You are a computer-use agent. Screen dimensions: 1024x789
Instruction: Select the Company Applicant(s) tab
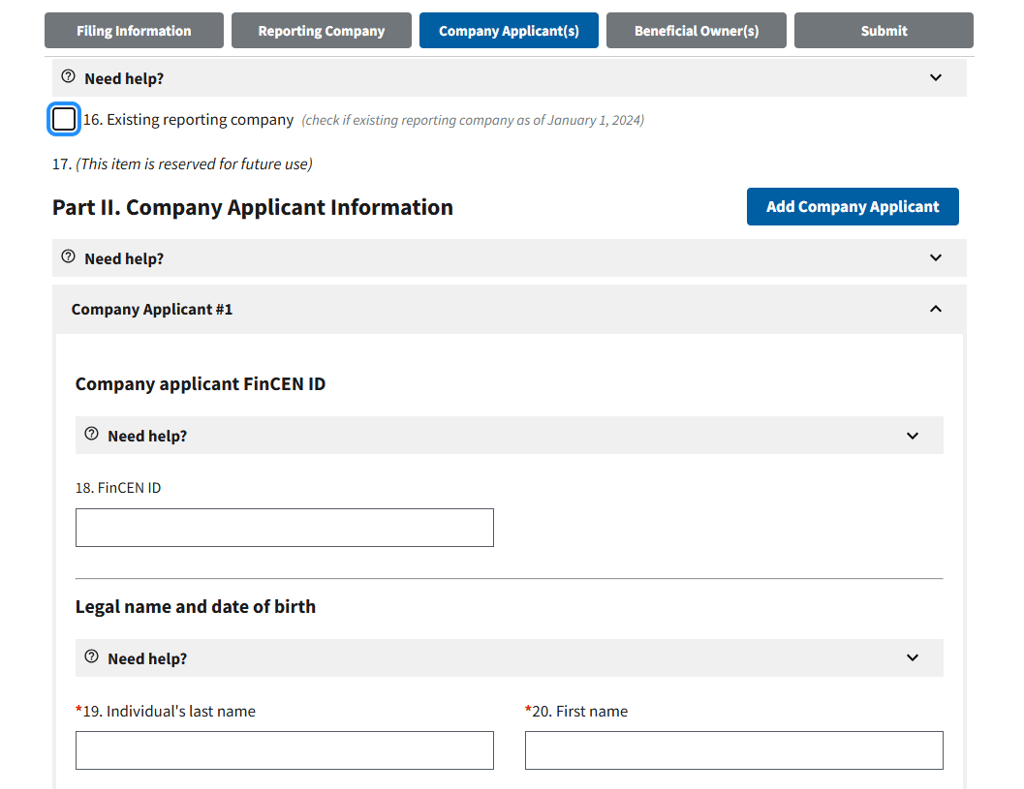509,31
